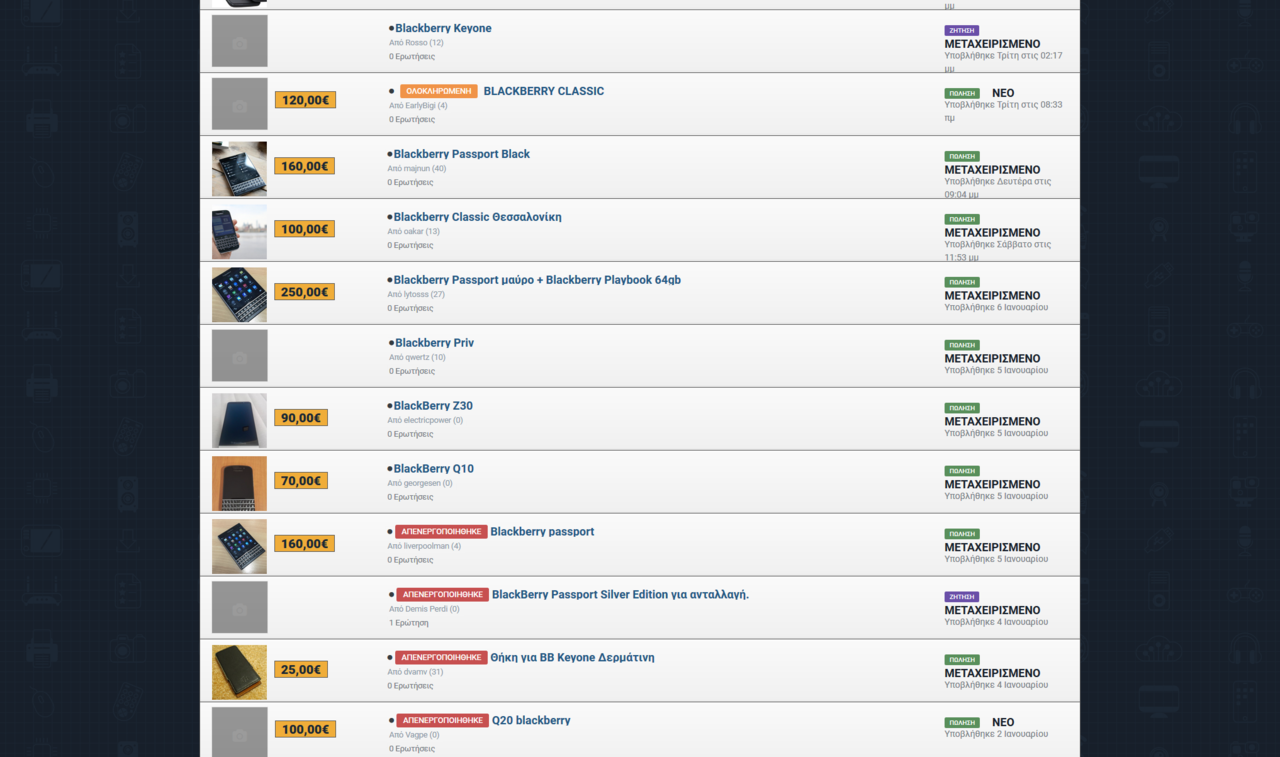Open seller lytosss (27) profile
The image size is (1280, 757).
click(416, 295)
